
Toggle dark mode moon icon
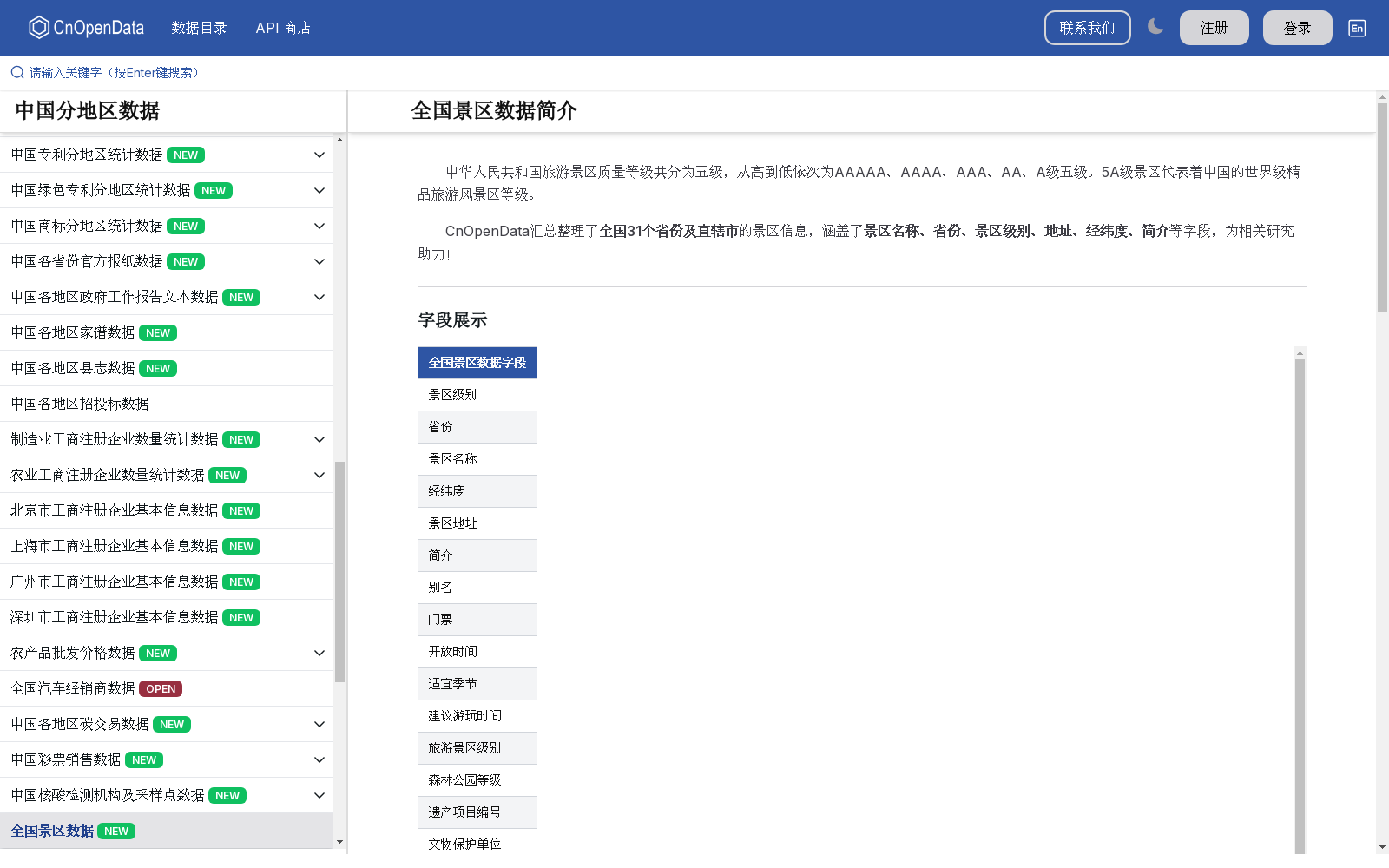click(1155, 27)
